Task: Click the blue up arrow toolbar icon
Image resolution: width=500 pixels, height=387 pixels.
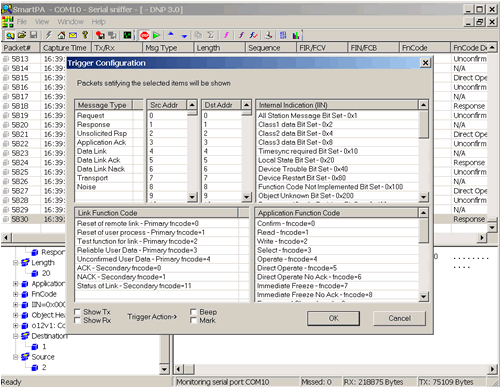Action: tap(171, 34)
